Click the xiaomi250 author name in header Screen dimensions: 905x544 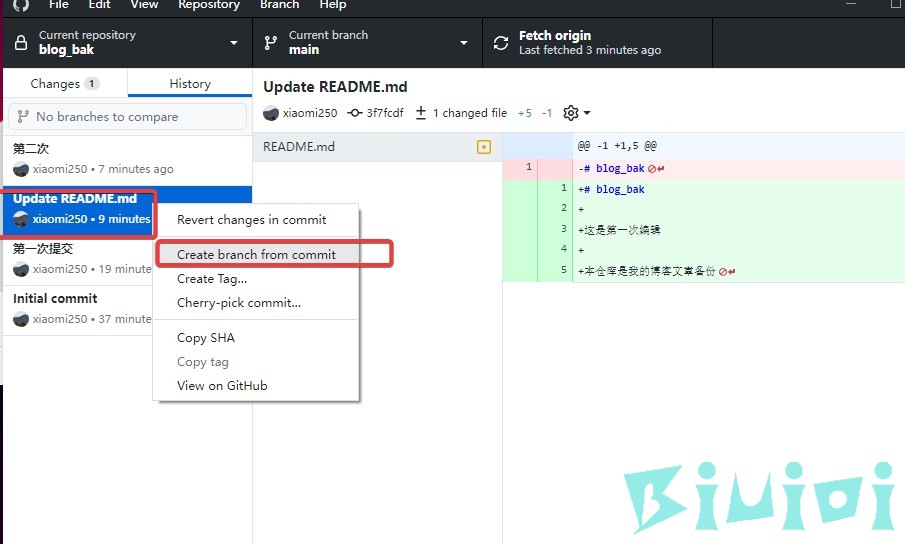(310, 113)
